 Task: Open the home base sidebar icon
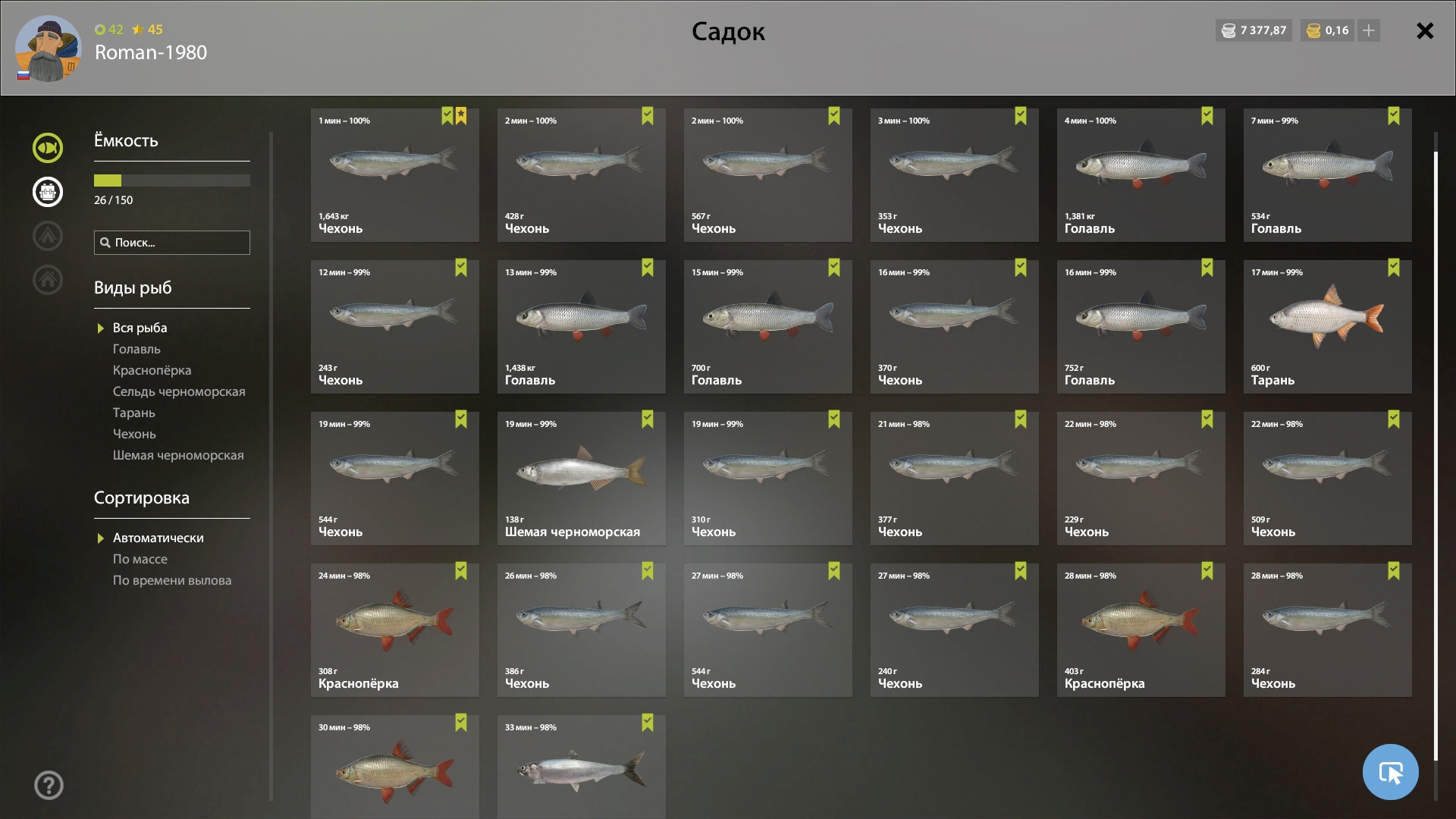(47, 280)
